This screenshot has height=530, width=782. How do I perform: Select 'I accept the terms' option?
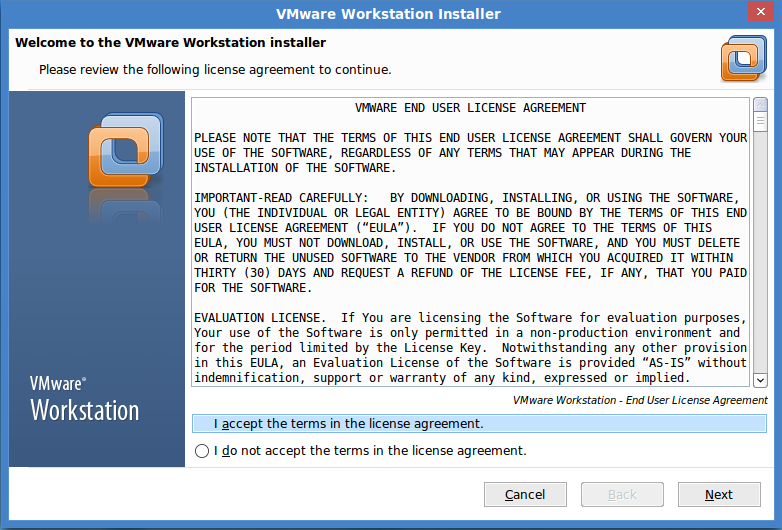pos(479,423)
